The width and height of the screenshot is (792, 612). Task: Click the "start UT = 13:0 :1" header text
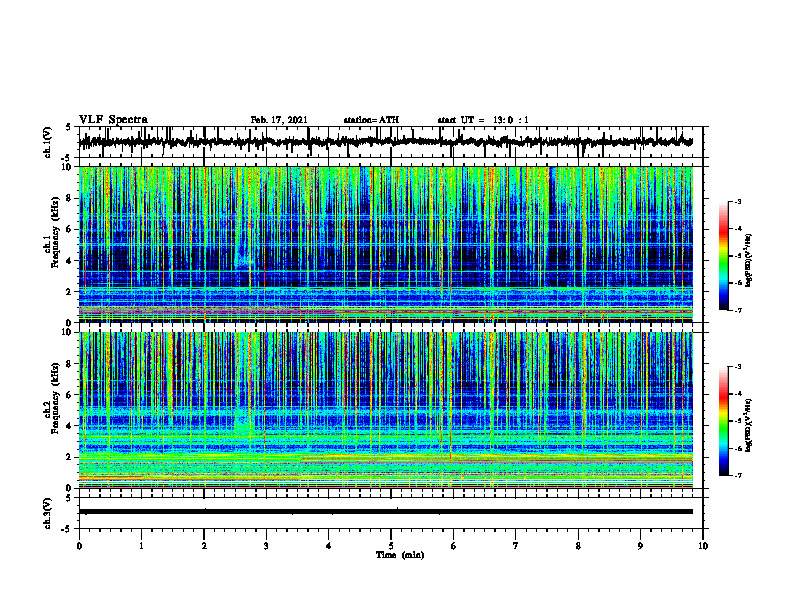[483, 120]
